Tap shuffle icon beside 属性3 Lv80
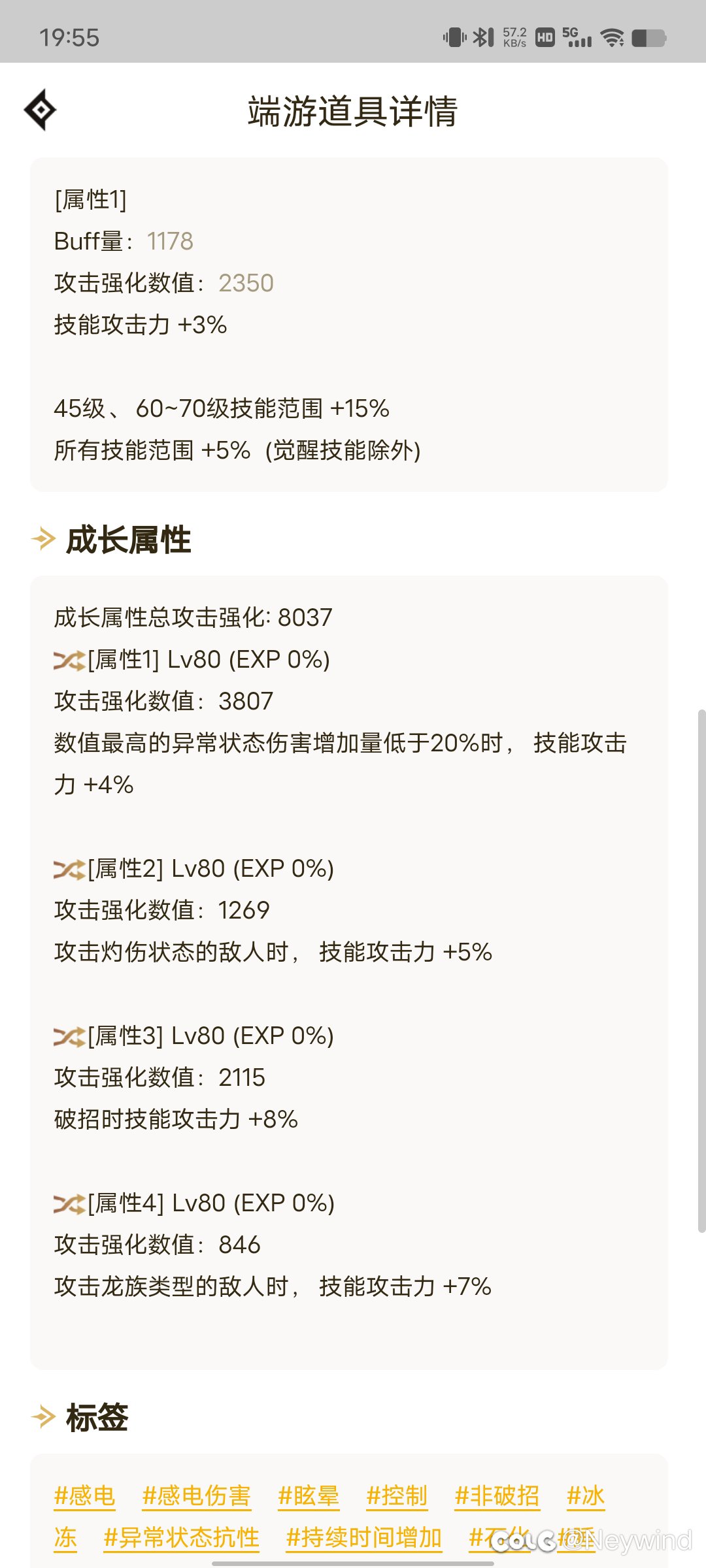The image size is (706, 1568). [x=69, y=1037]
